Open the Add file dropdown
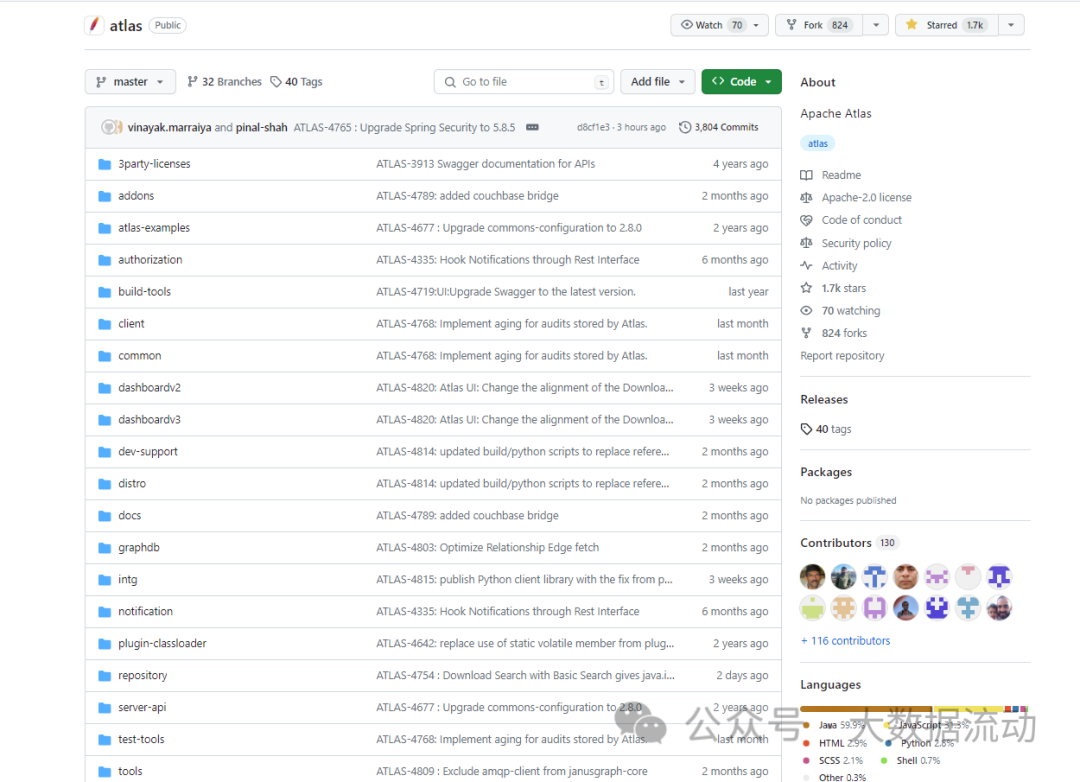The height and width of the screenshot is (782, 1080). pos(657,81)
